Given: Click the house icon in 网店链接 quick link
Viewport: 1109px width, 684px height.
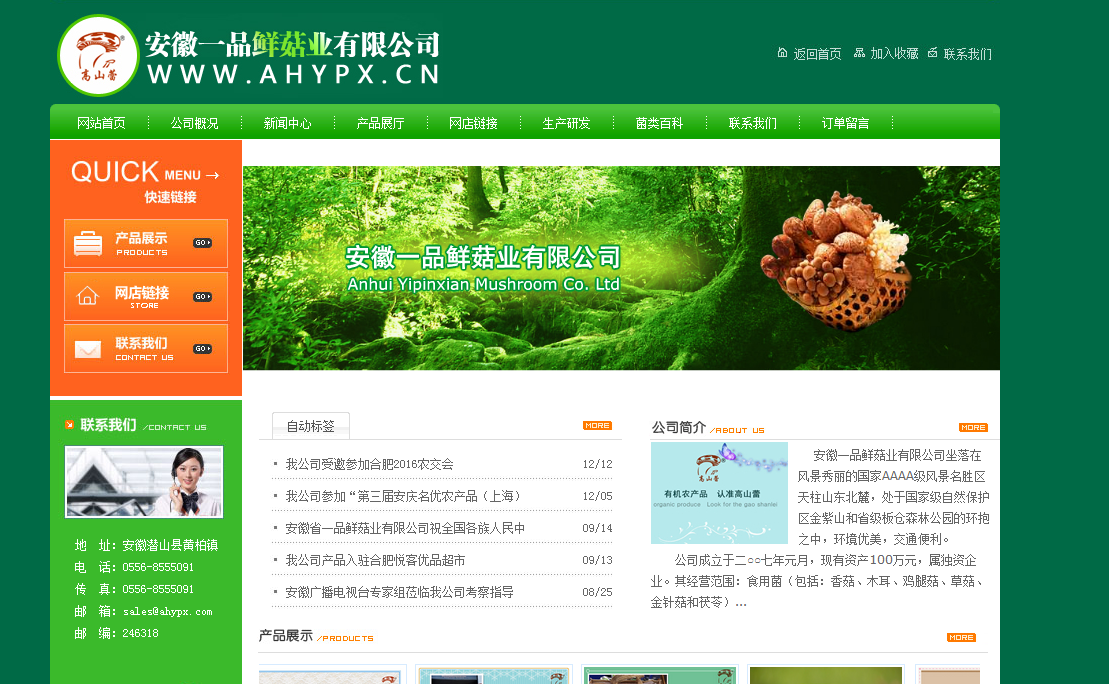Looking at the screenshot, I should coord(88,296).
